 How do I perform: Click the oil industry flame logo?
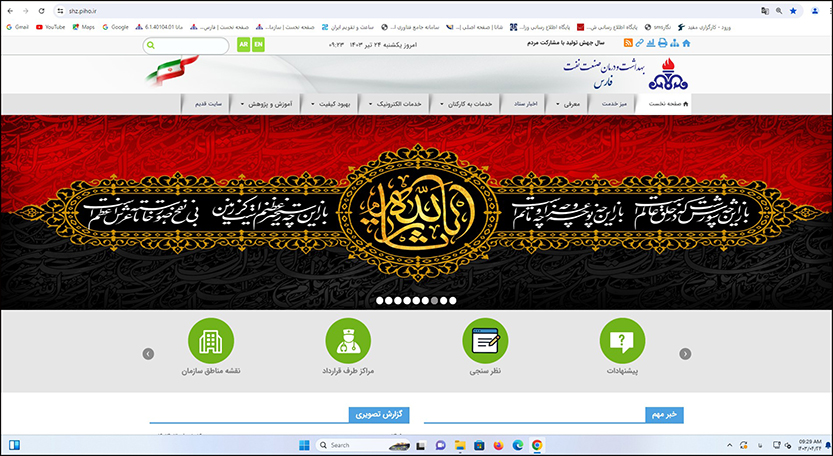[667, 73]
